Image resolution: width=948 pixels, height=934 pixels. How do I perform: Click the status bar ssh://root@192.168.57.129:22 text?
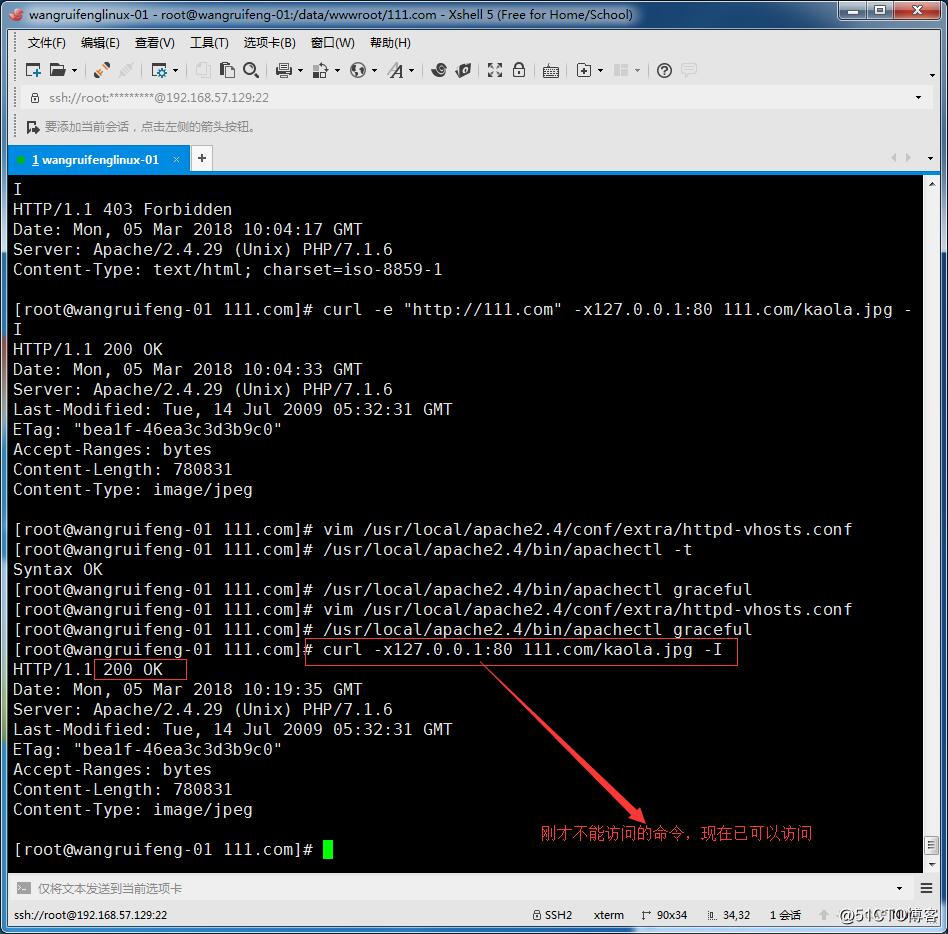pyautogui.click(x=91, y=915)
